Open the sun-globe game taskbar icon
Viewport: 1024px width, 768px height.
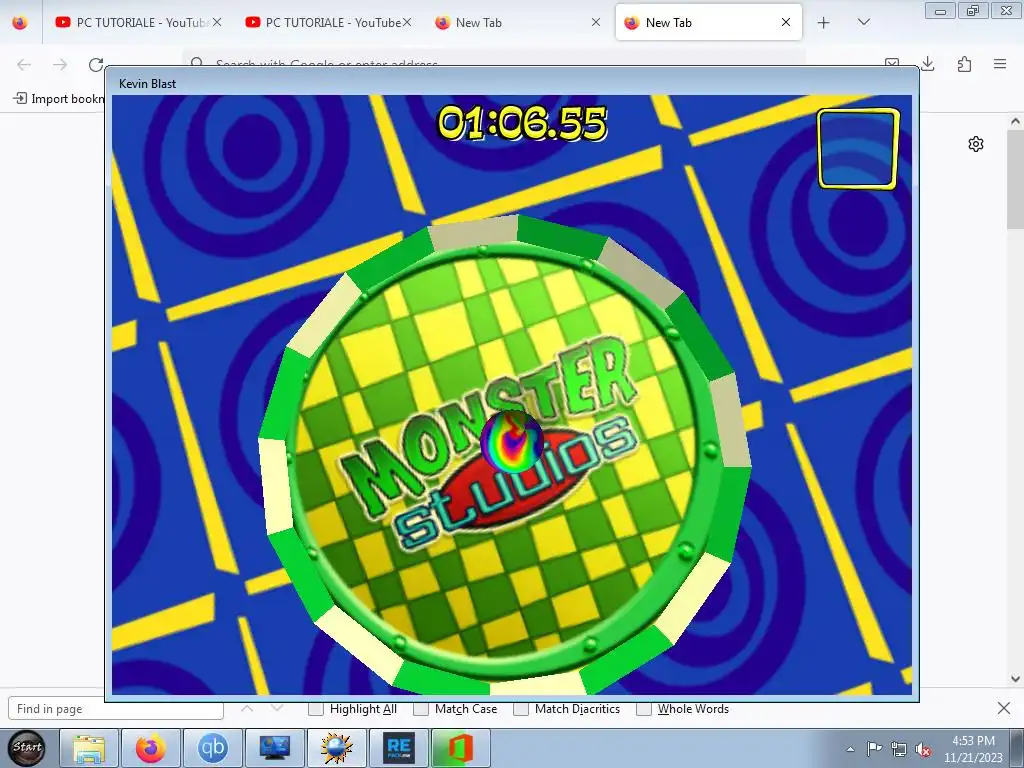[337, 748]
